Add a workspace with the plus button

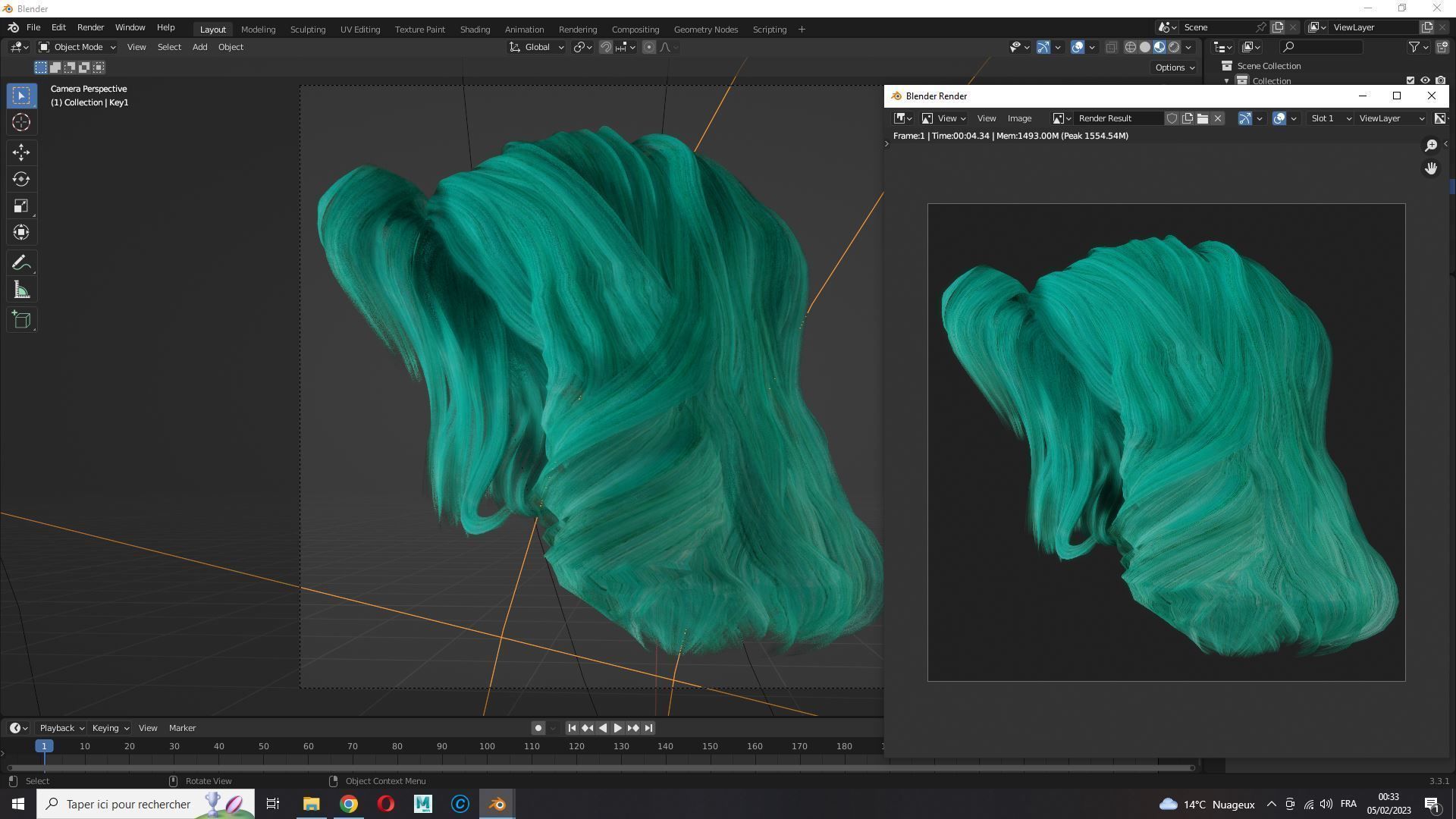click(802, 30)
